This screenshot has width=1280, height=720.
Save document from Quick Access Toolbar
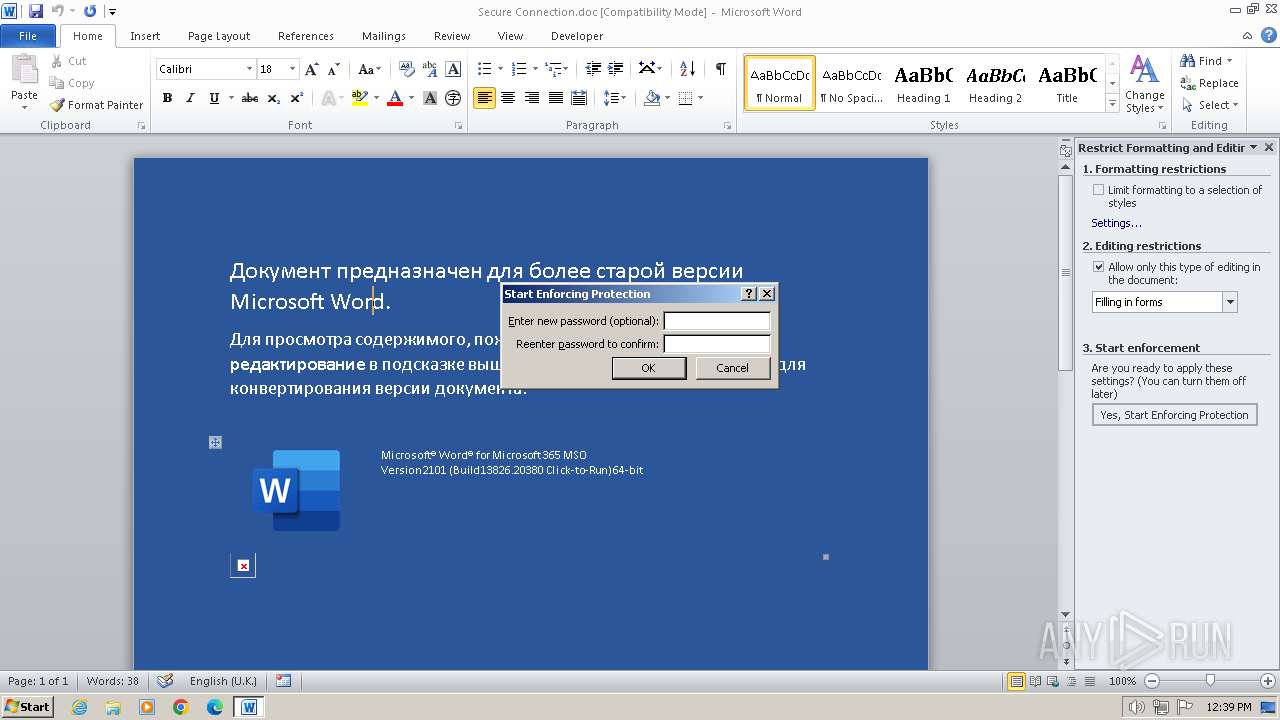click(36, 12)
